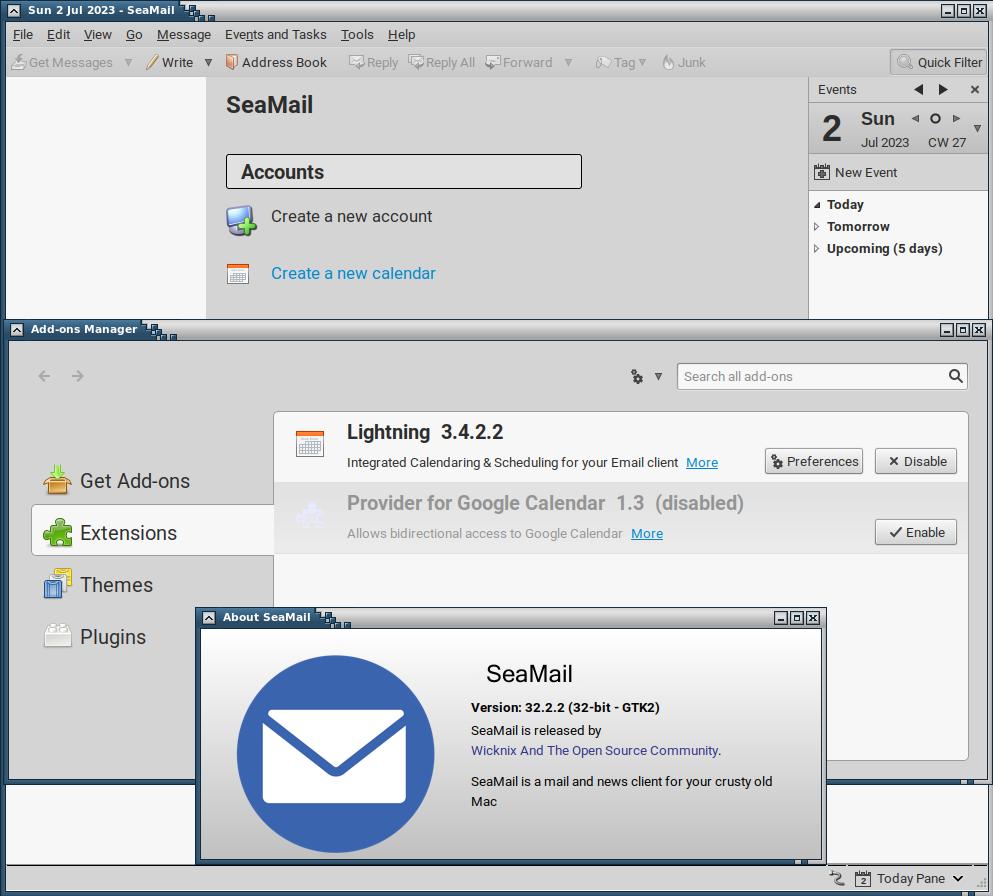Click Provider for Google Calendar puzzle icon
Image resolution: width=993 pixels, height=896 pixels.
(x=310, y=515)
